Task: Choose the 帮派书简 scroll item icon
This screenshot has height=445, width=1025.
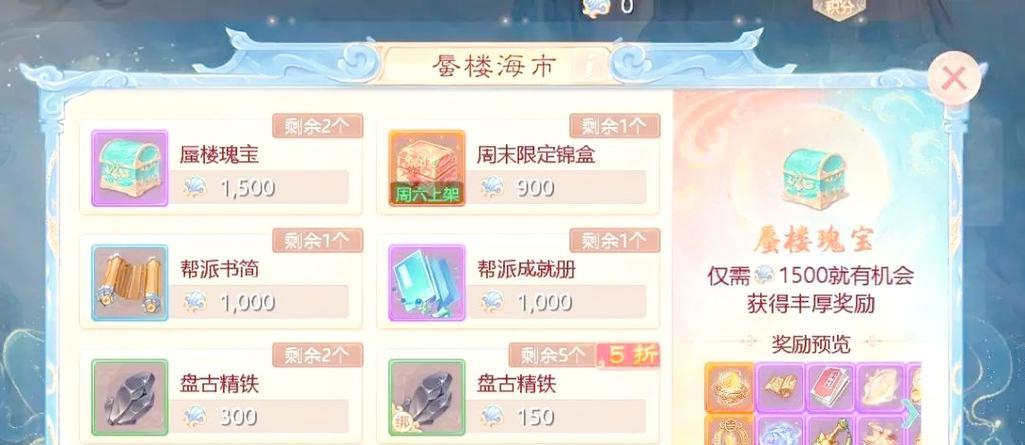Action: [x=129, y=283]
